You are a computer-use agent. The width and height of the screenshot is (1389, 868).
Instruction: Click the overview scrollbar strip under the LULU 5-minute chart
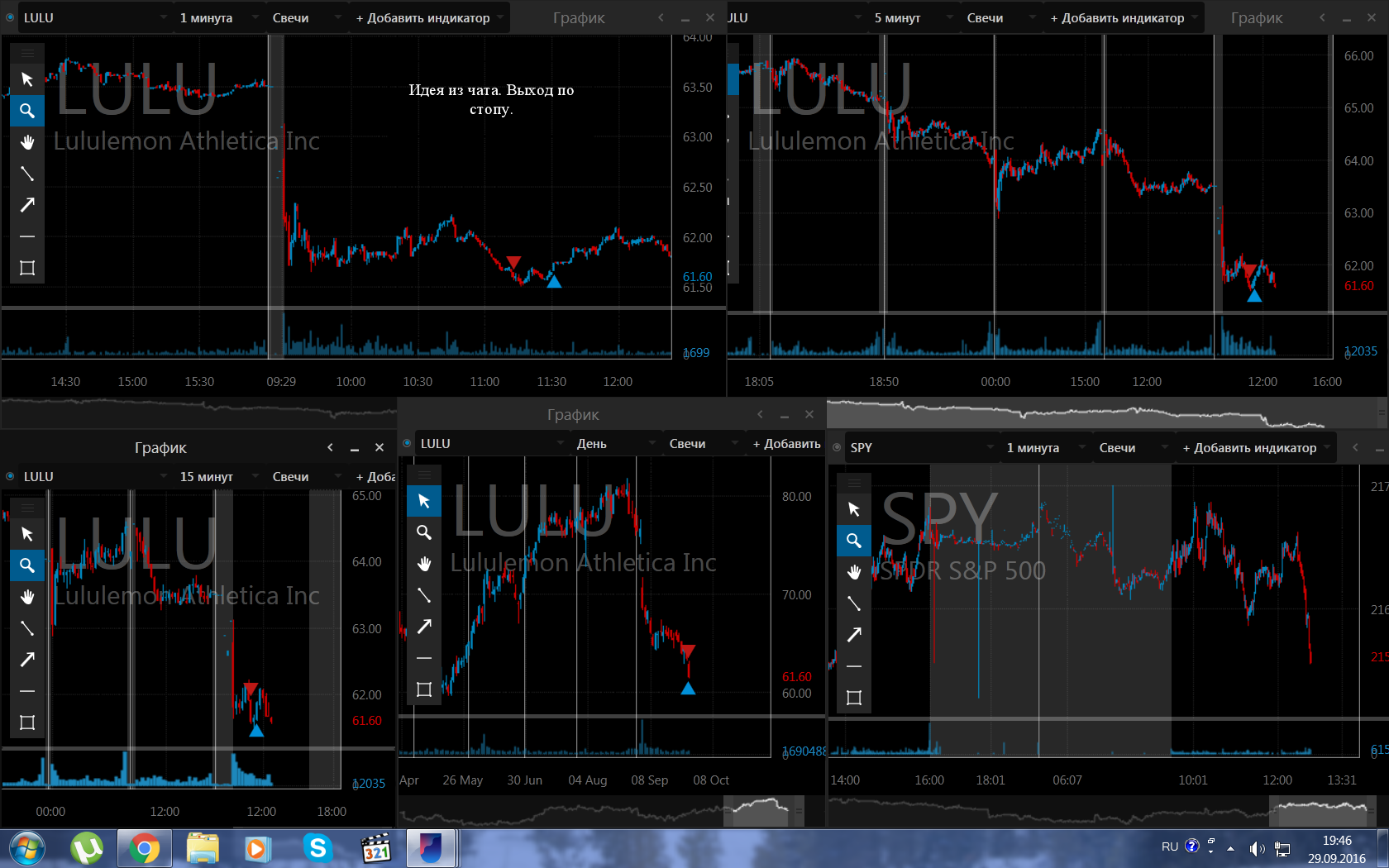(x=1108, y=413)
